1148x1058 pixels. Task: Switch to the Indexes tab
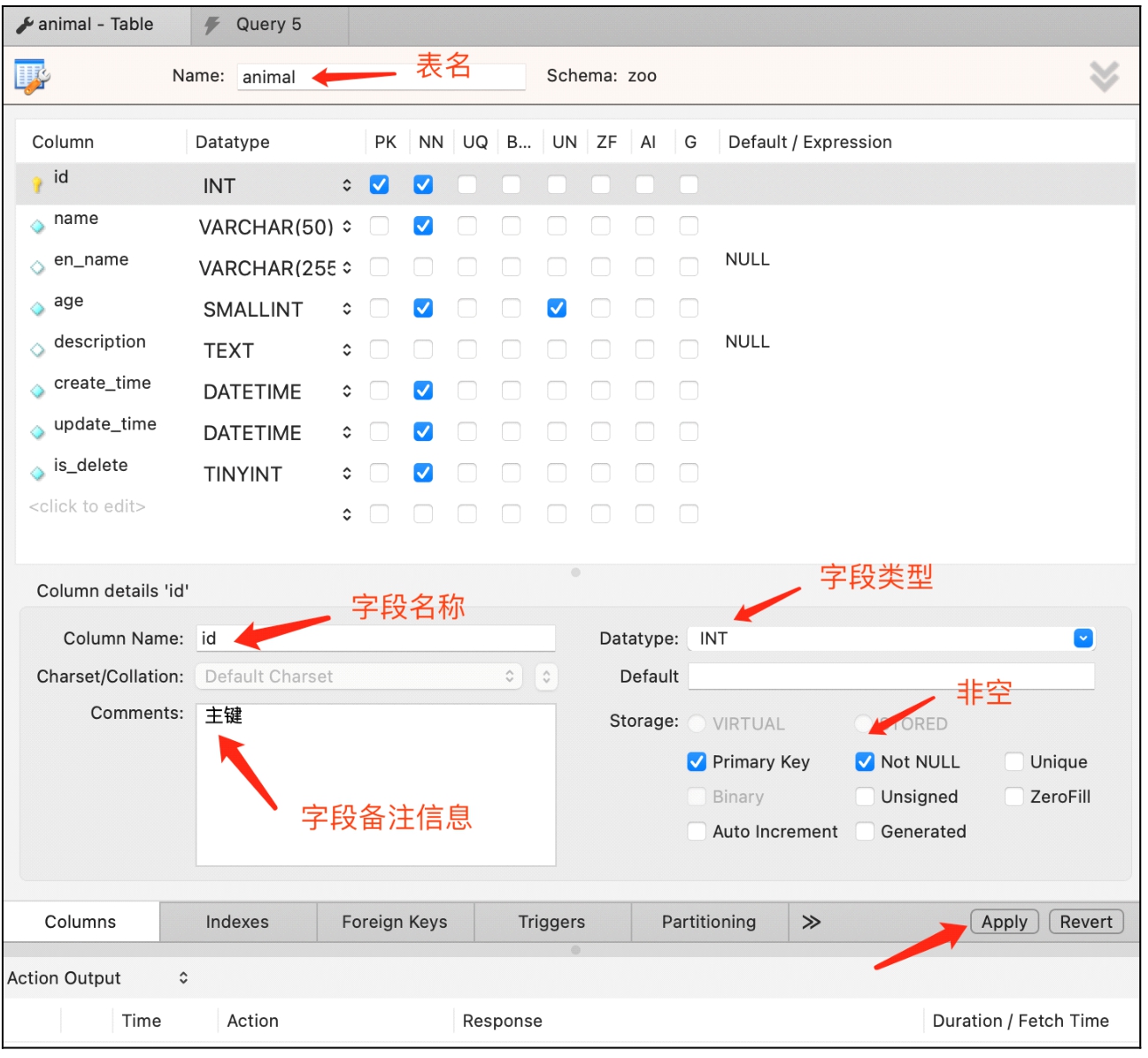[237, 922]
